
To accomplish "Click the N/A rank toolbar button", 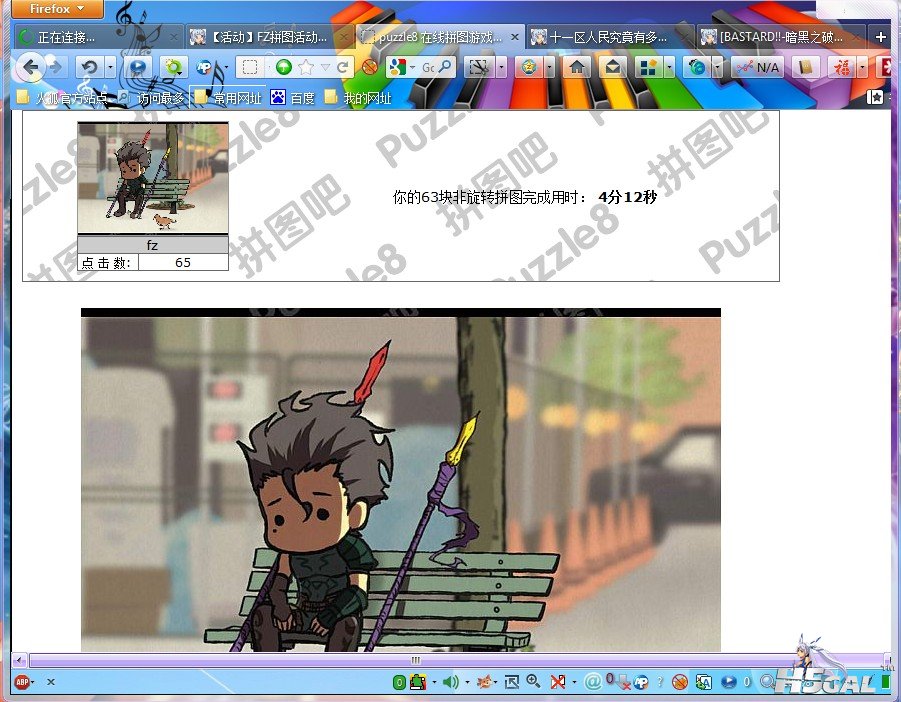I will tap(757, 67).
